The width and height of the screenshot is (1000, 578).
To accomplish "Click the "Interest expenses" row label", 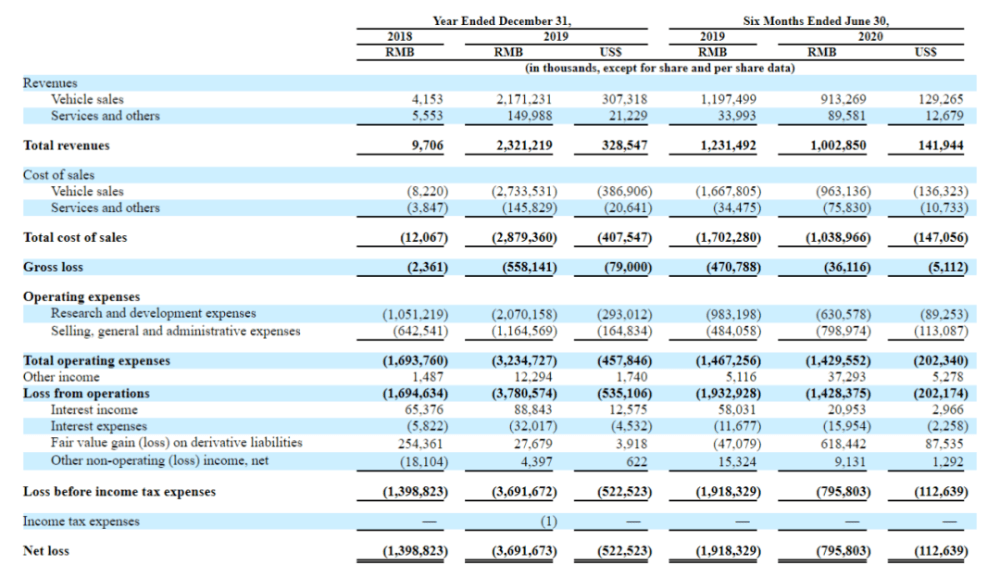I will [99, 426].
